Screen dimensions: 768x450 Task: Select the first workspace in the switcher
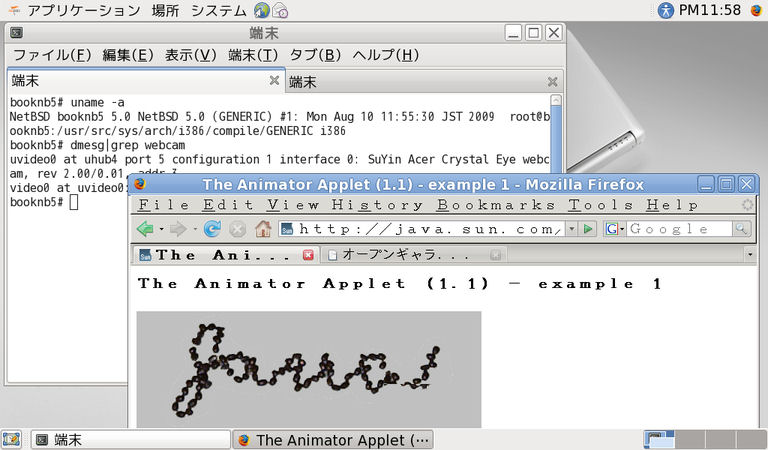click(x=659, y=440)
